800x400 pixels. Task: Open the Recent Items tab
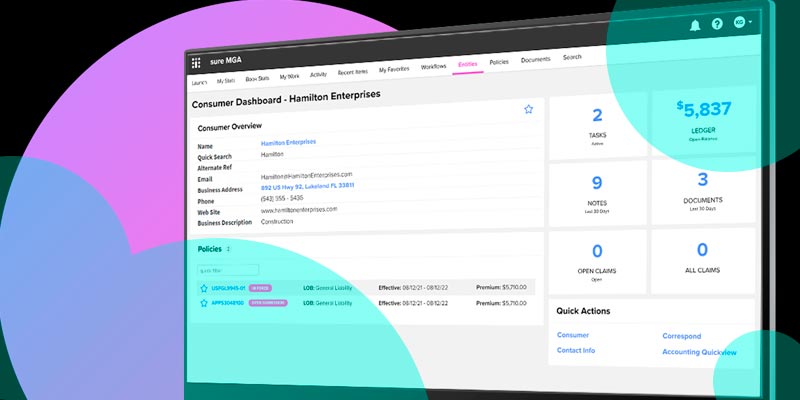[353, 72]
